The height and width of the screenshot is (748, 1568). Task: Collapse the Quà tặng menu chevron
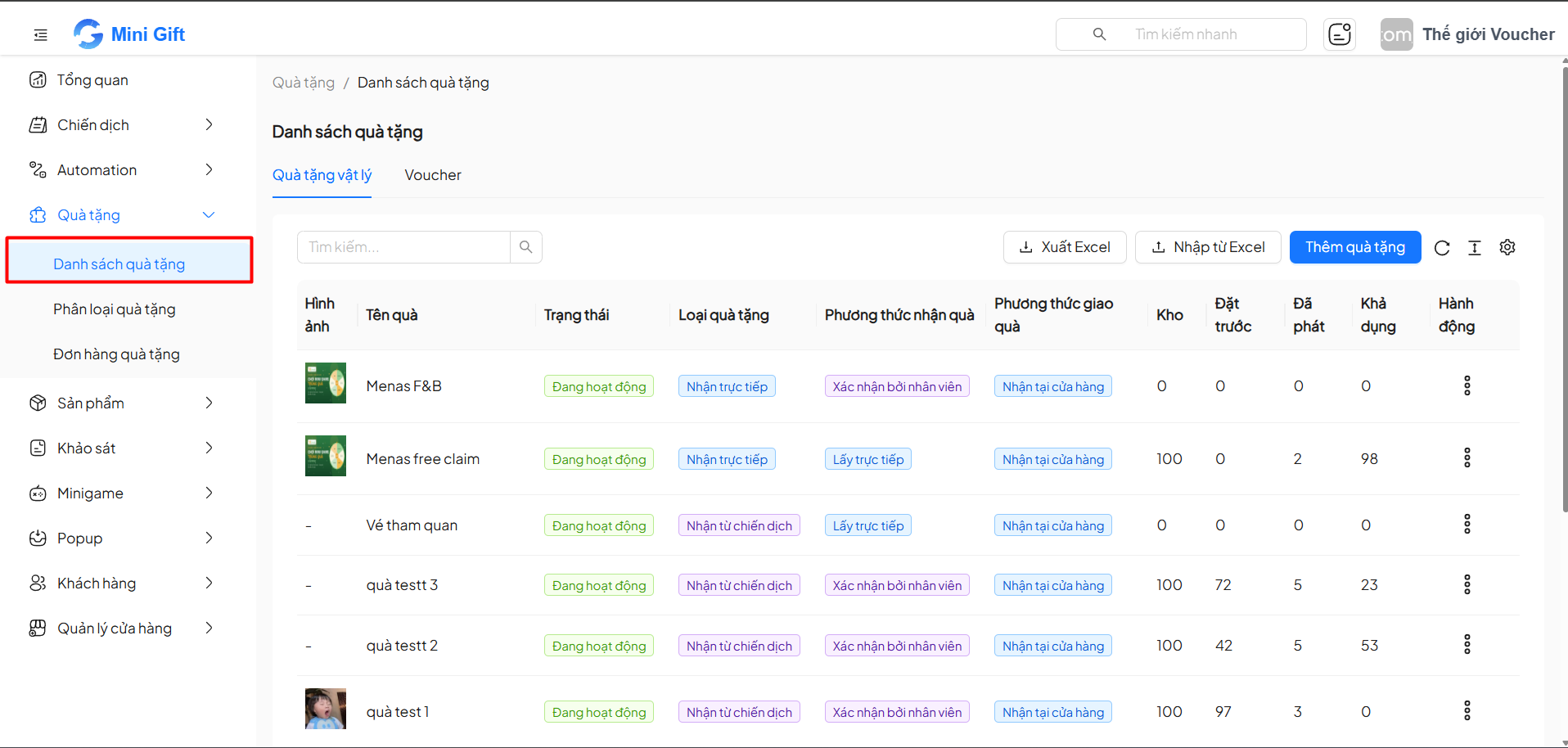point(209,214)
